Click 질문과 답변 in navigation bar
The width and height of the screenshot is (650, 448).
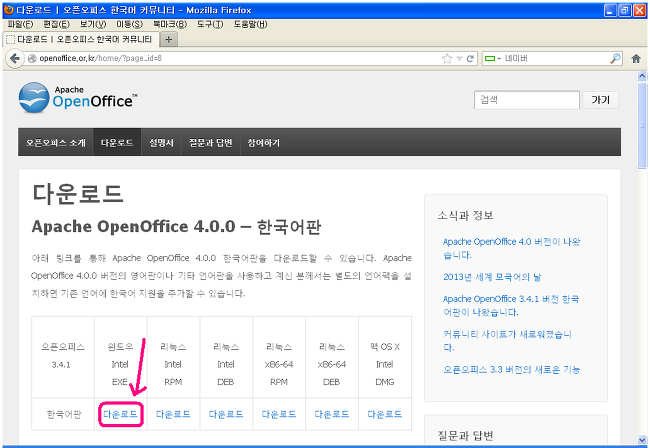pos(211,143)
